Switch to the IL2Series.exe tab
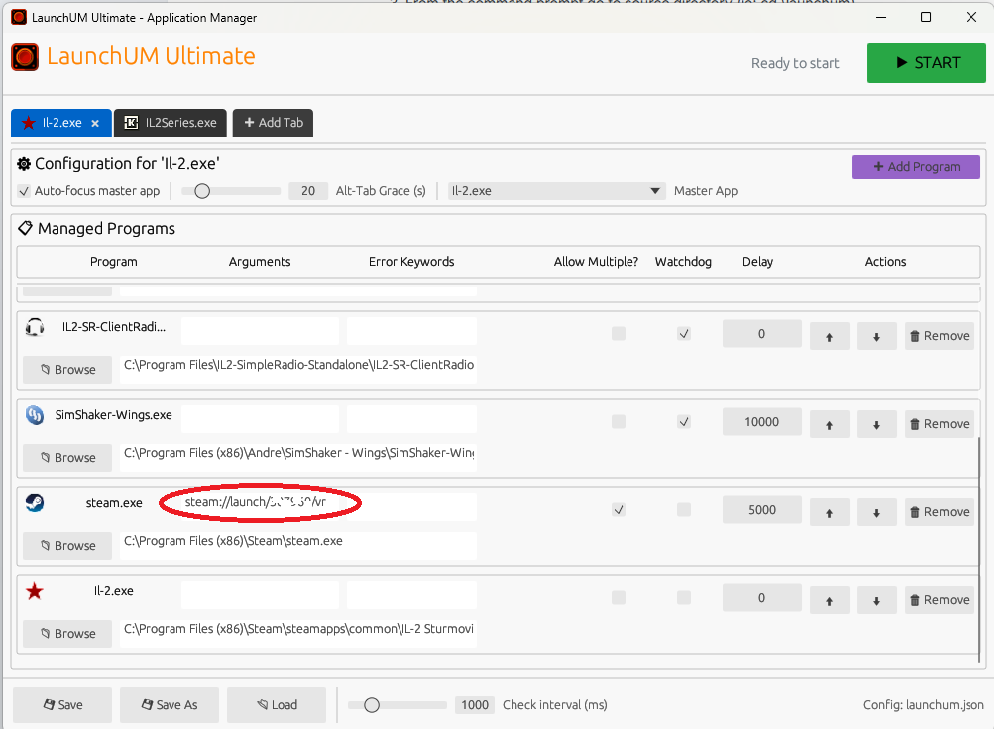The image size is (994, 729). 170,123
